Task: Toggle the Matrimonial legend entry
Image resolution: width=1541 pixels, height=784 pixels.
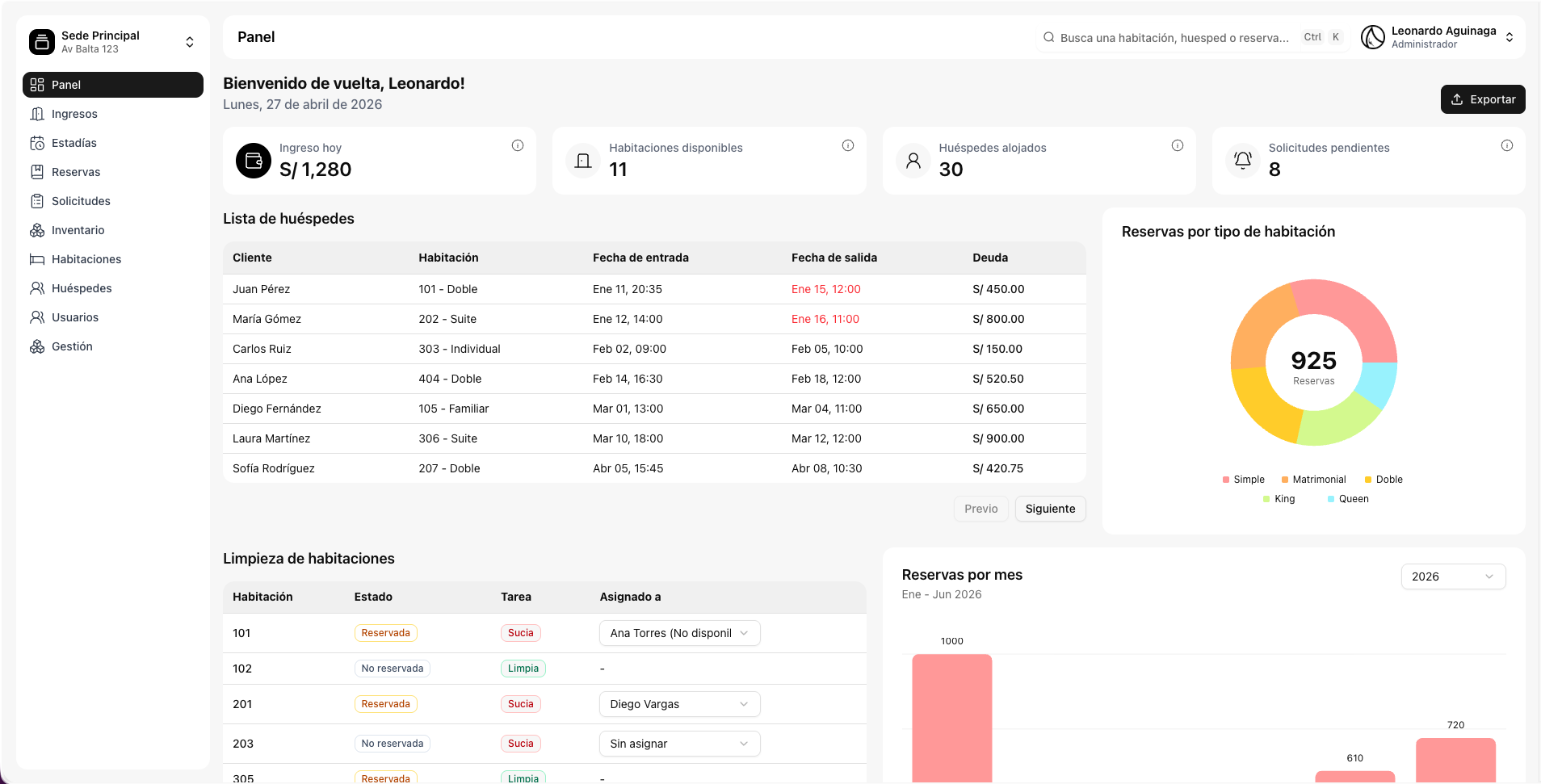Action: click(x=1314, y=480)
